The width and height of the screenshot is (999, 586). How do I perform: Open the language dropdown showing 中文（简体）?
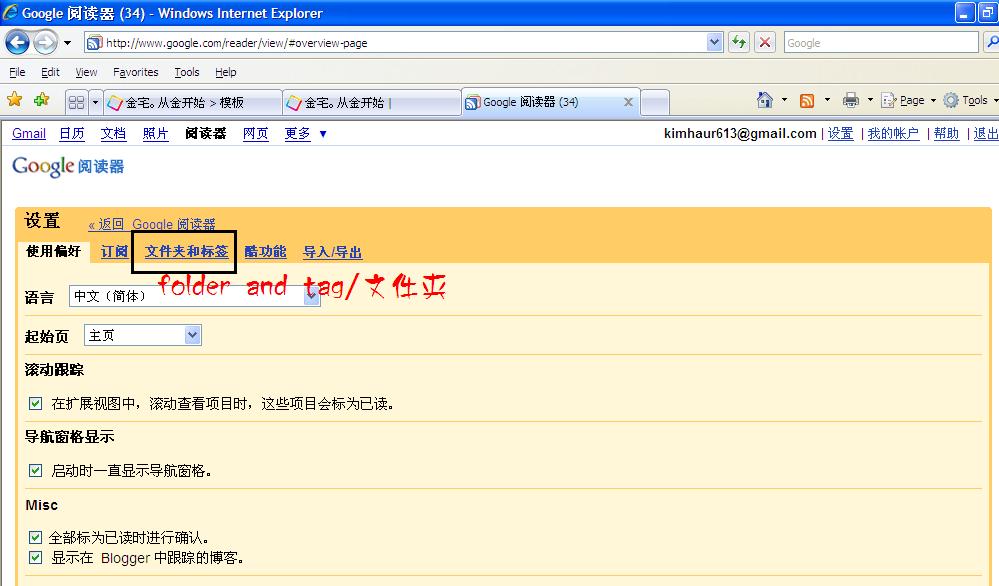tap(310, 296)
